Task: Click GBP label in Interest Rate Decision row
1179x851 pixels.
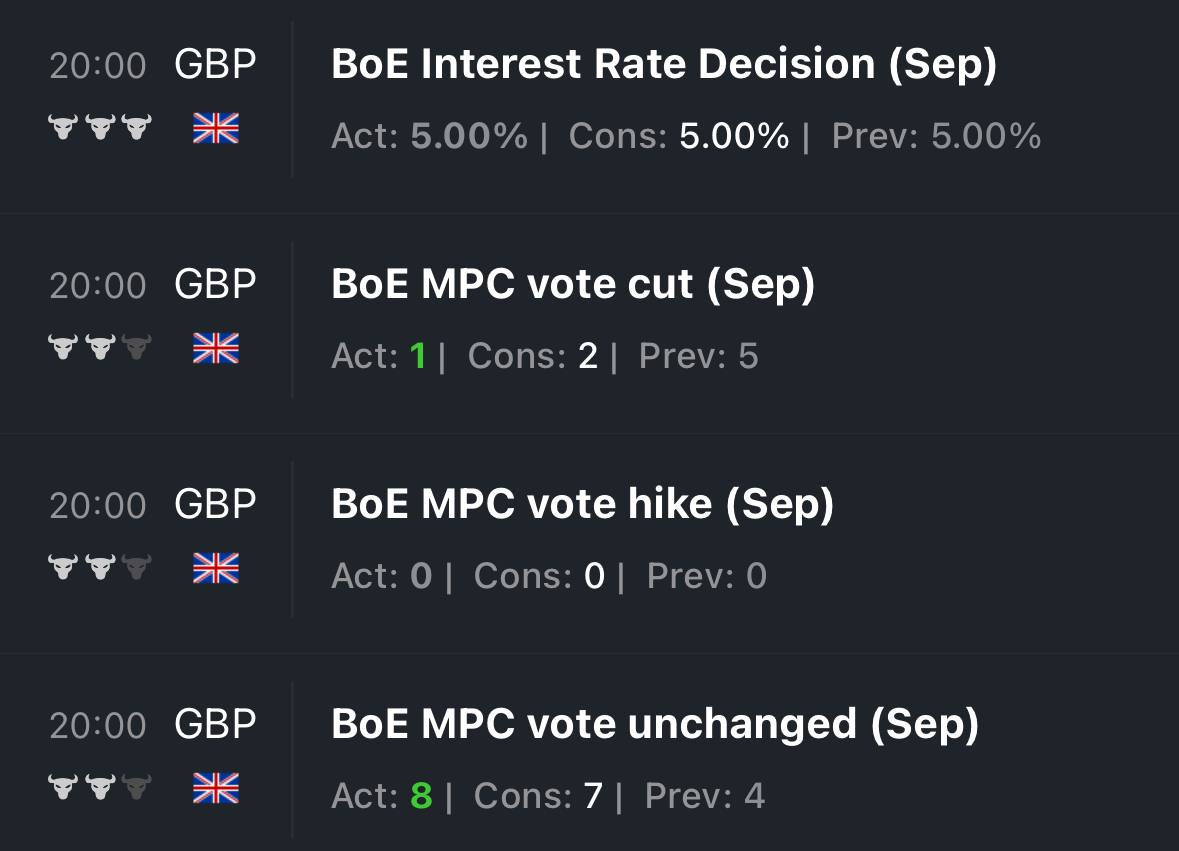Action: (215, 65)
